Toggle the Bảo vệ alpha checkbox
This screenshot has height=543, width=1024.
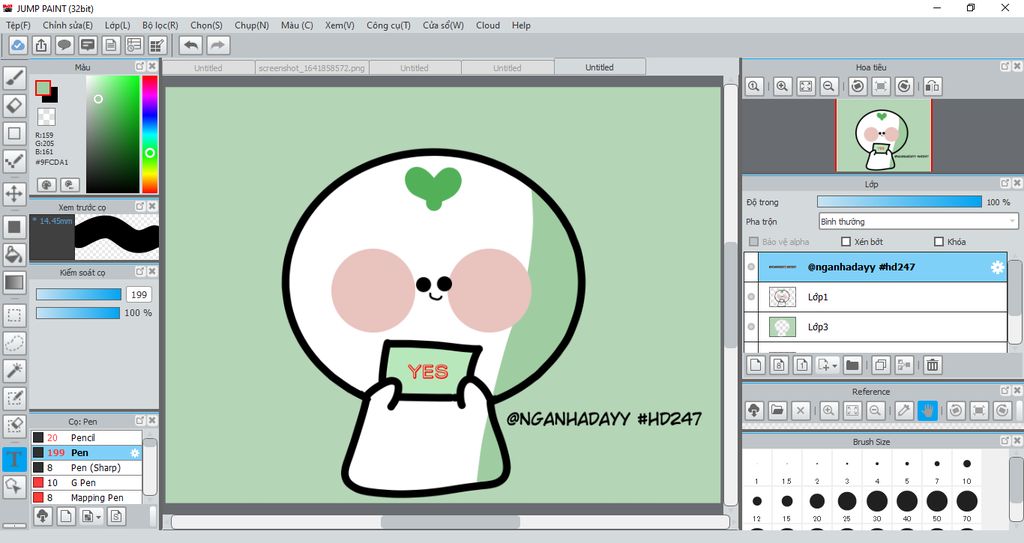[754, 242]
